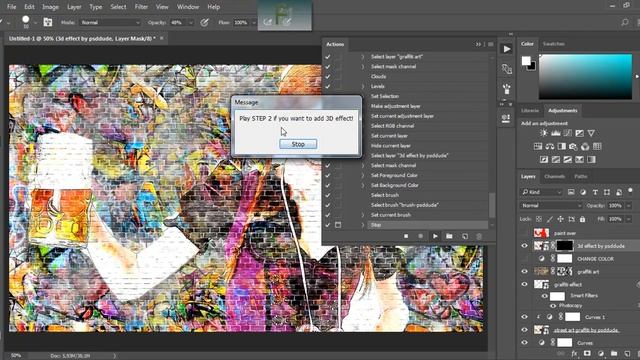Open the Brush presets icon in side dock
This screenshot has height=360, width=640.
point(507,89)
